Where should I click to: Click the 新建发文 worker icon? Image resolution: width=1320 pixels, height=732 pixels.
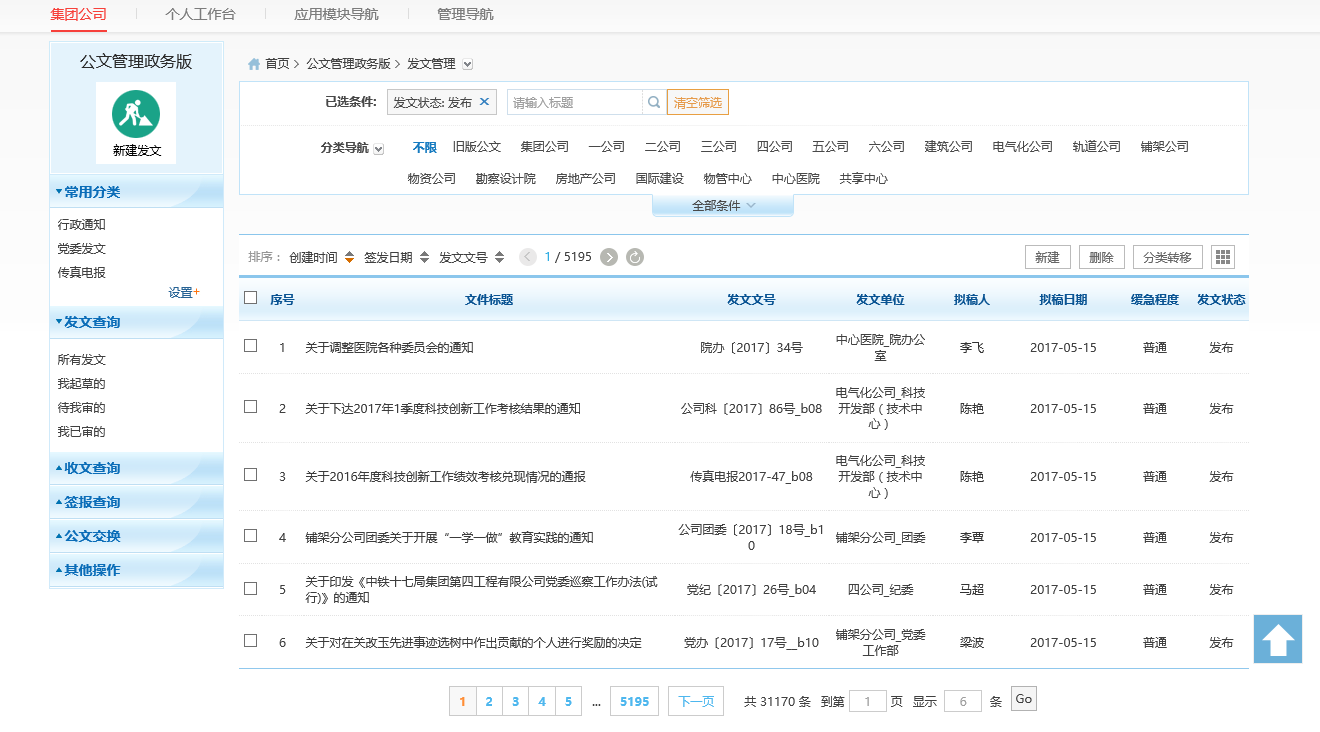136,114
